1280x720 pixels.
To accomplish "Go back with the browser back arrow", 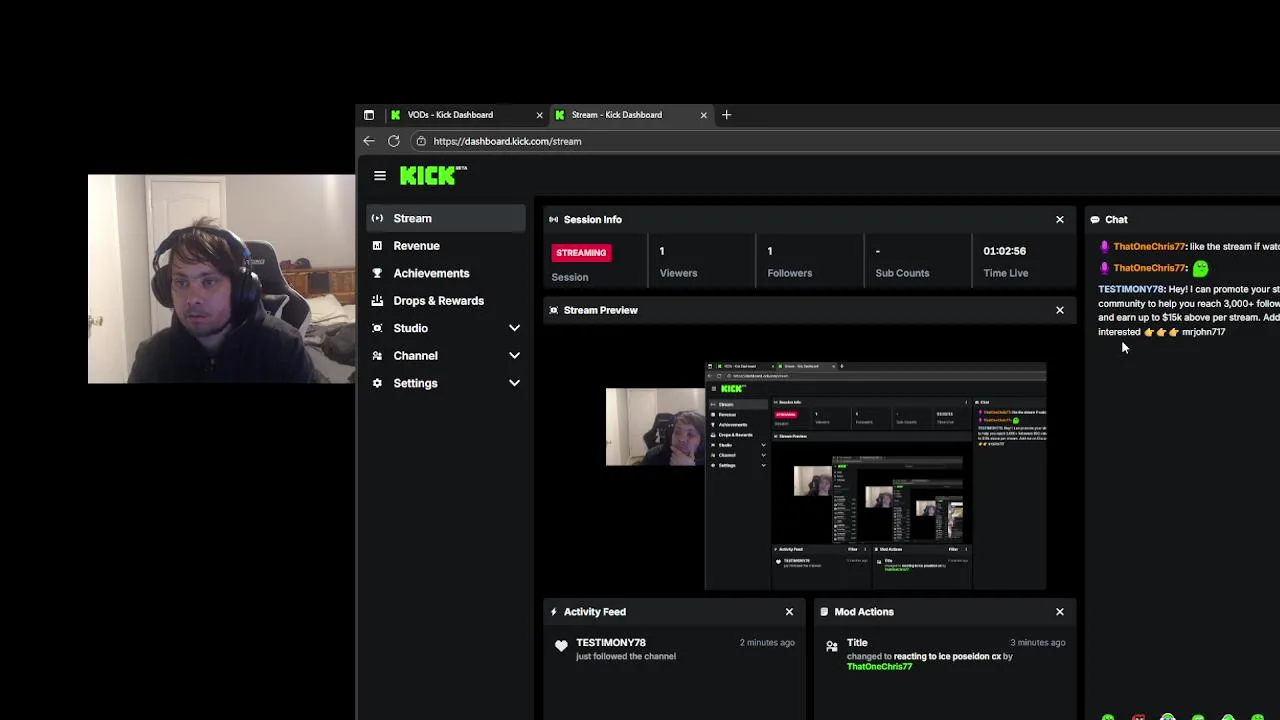I will pyautogui.click(x=369, y=141).
